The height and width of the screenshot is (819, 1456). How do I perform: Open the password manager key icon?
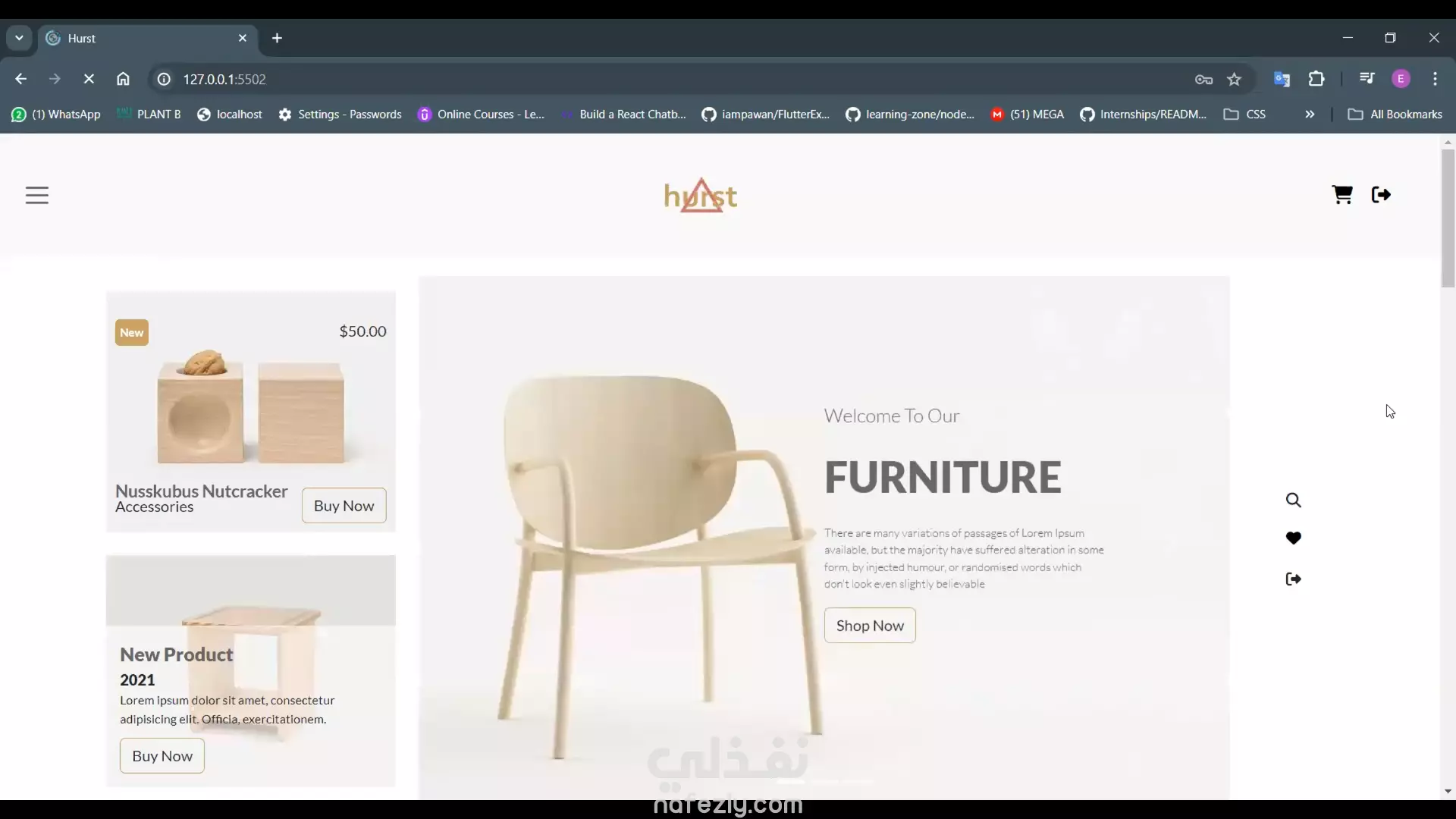[x=1203, y=79]
